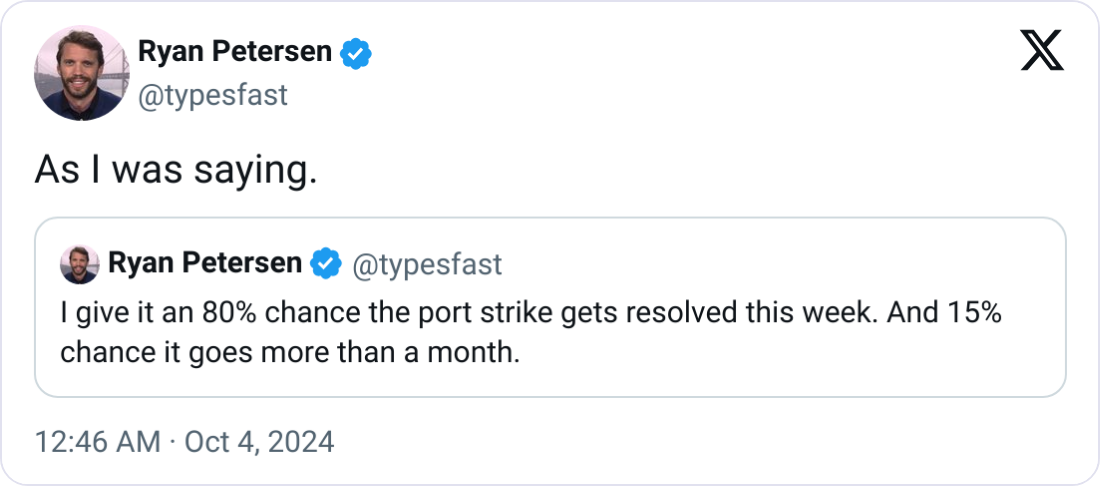Visit the @typesfast handle under the main name
Viewport: 1100px width, 486px height.
coord(212,95)
